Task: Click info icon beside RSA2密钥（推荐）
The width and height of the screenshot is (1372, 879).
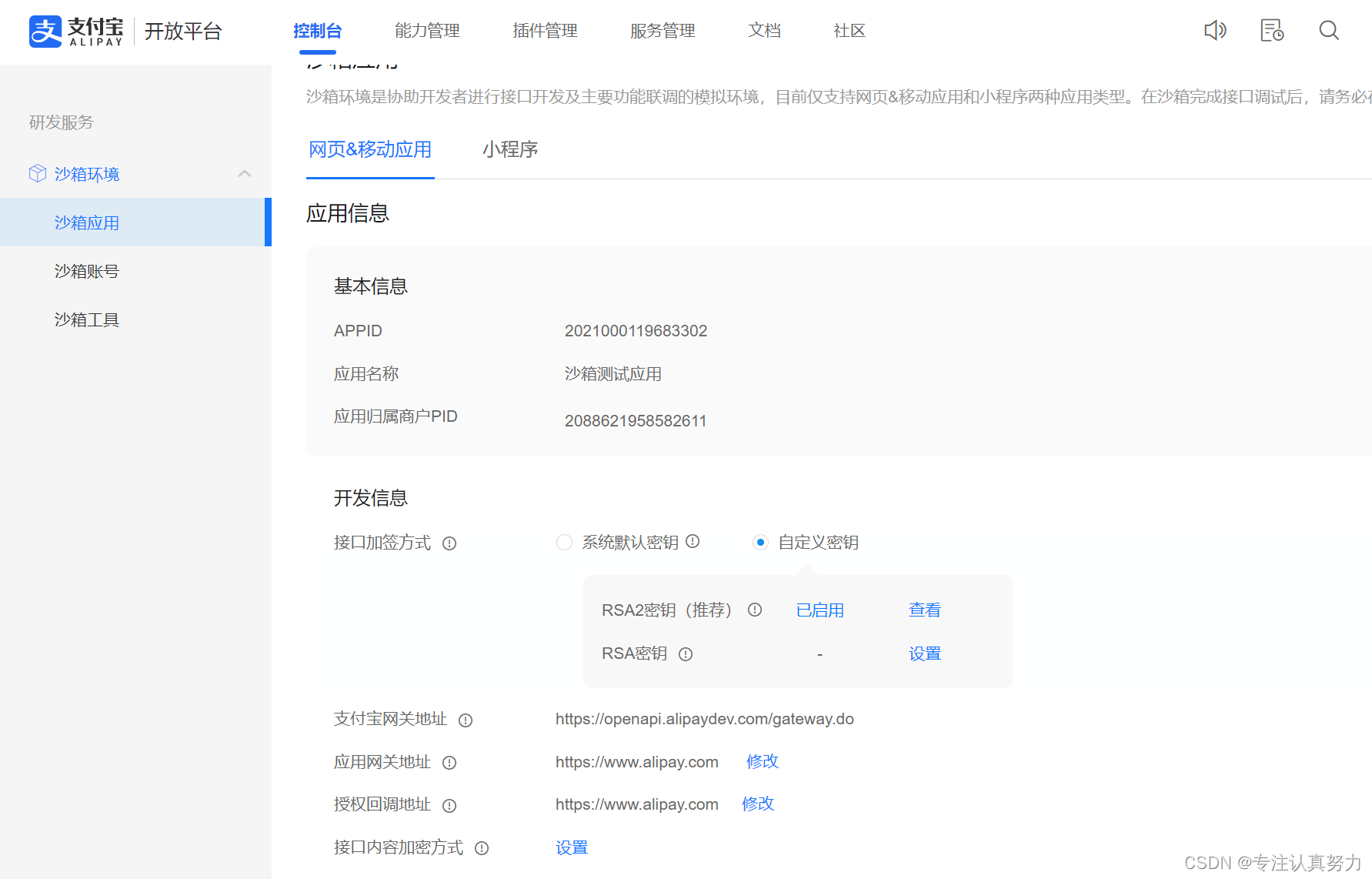Action: [755, 610]
